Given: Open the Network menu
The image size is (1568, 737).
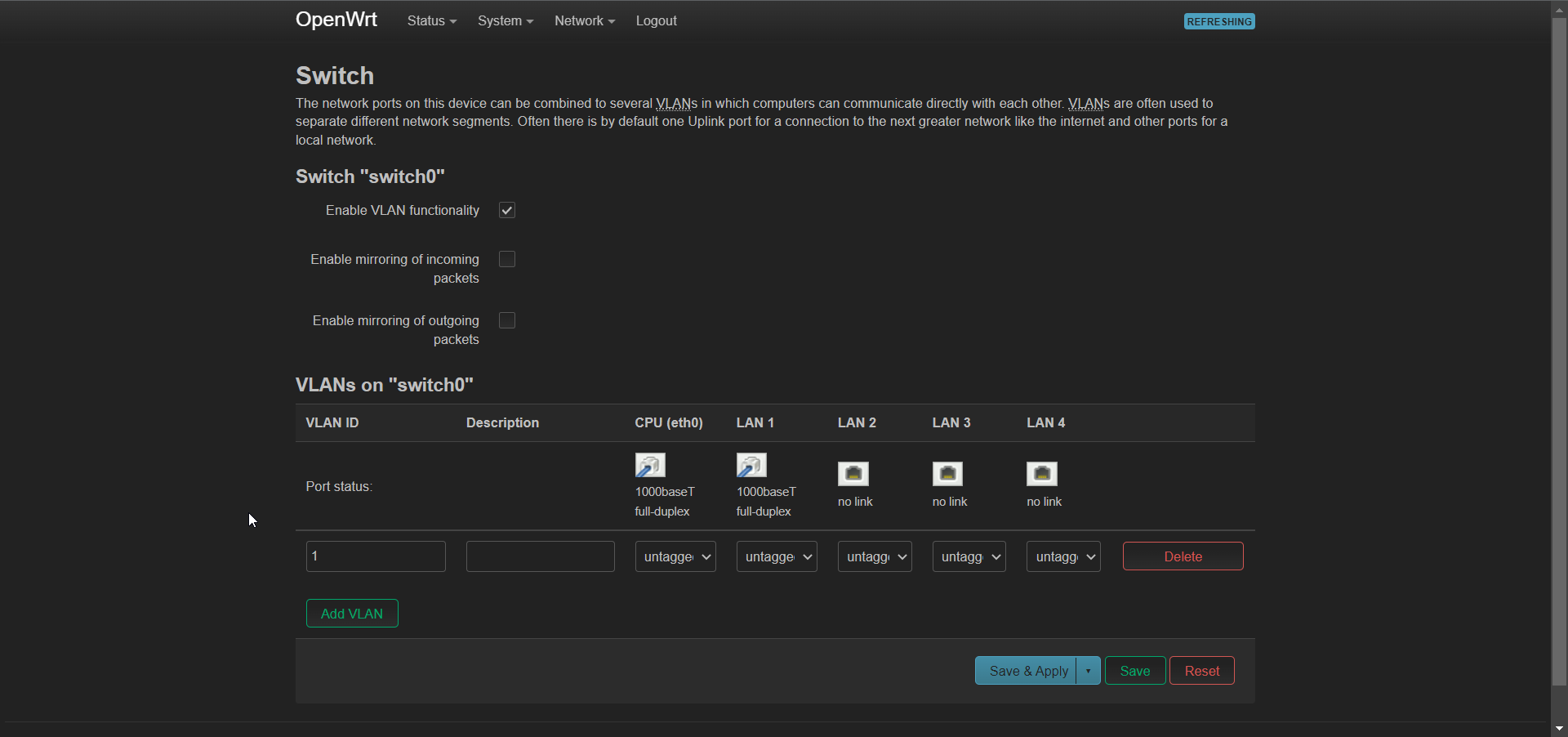Looking at the screenshot, I should coord(585,20).
